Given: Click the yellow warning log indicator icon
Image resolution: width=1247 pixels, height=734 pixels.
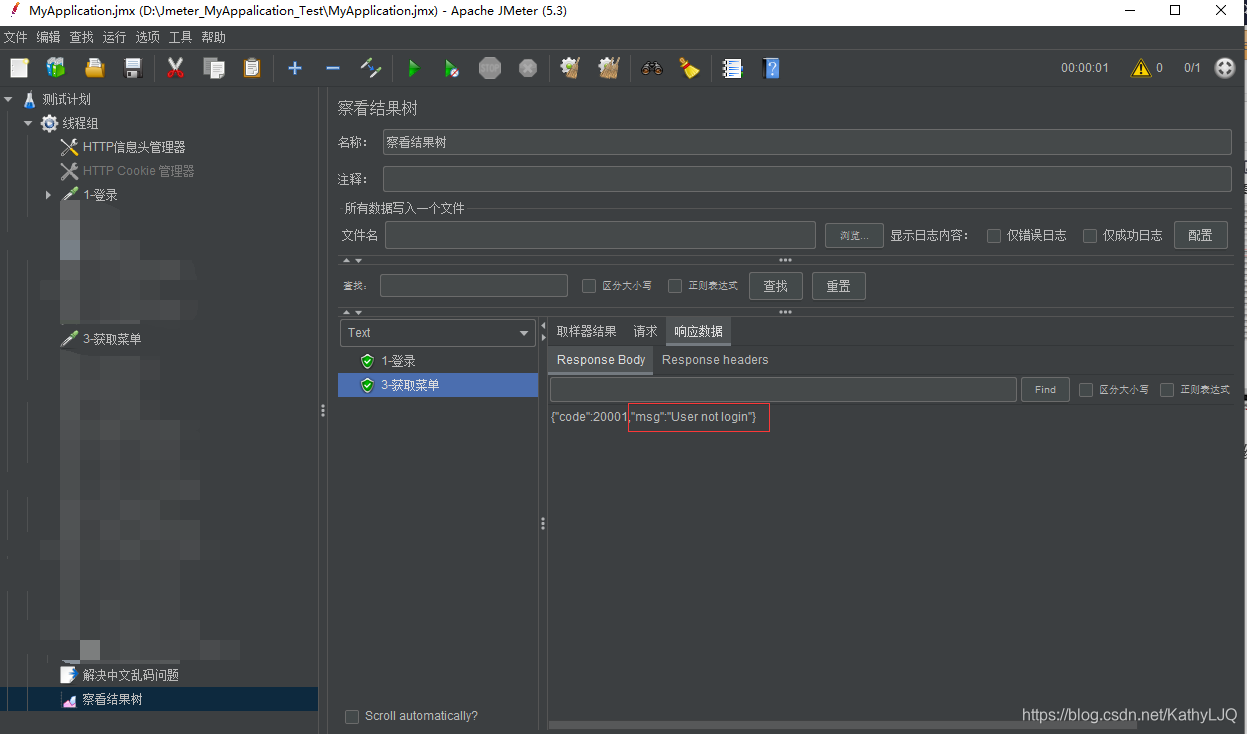Looking at the screenshot, I should point(1141,68).
